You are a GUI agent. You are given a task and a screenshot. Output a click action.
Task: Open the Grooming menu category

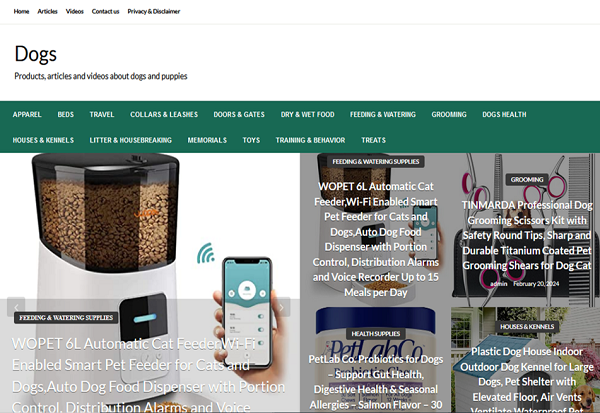(449, 114)
